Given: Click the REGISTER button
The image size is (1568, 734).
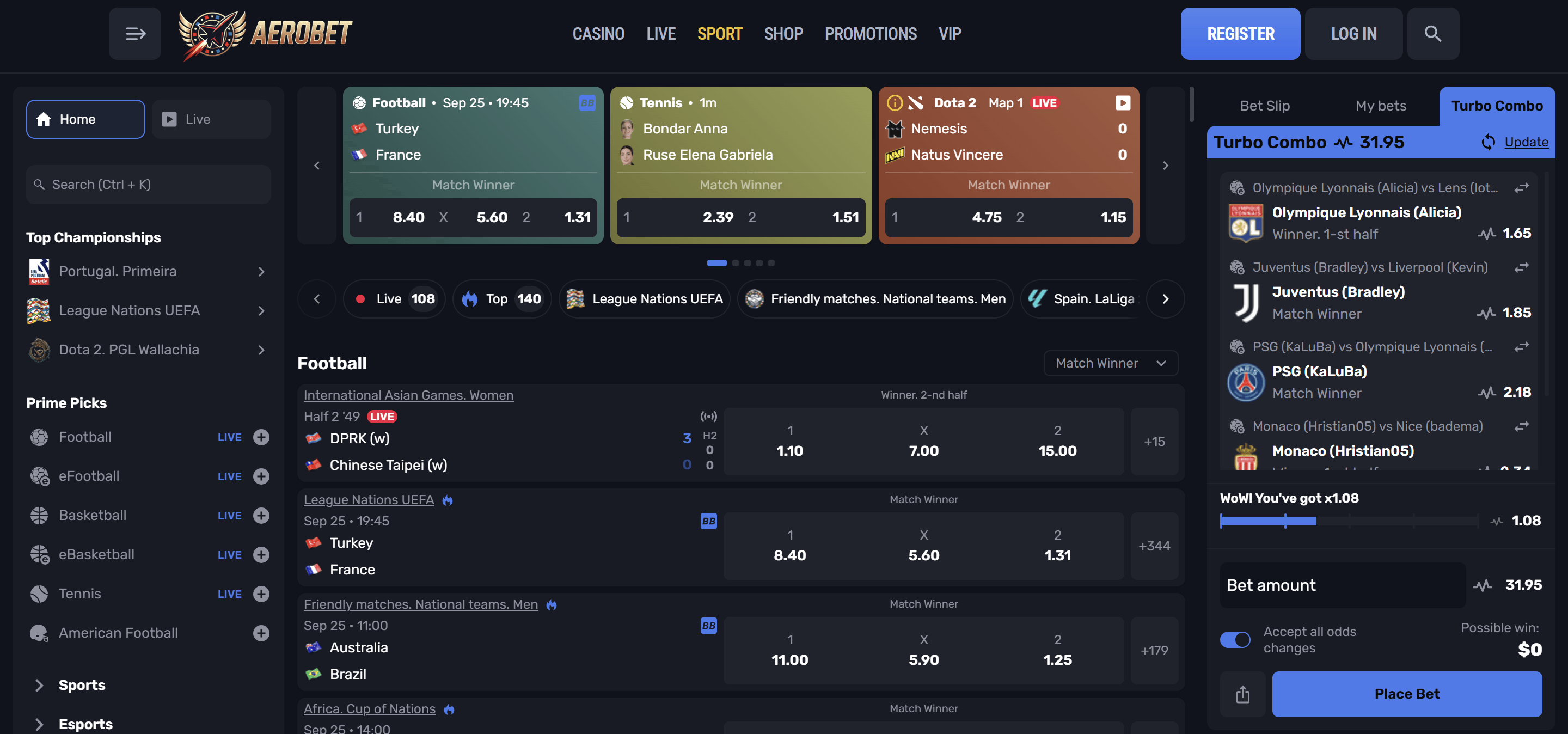Looking at the screenshot, I should 1240,33.
